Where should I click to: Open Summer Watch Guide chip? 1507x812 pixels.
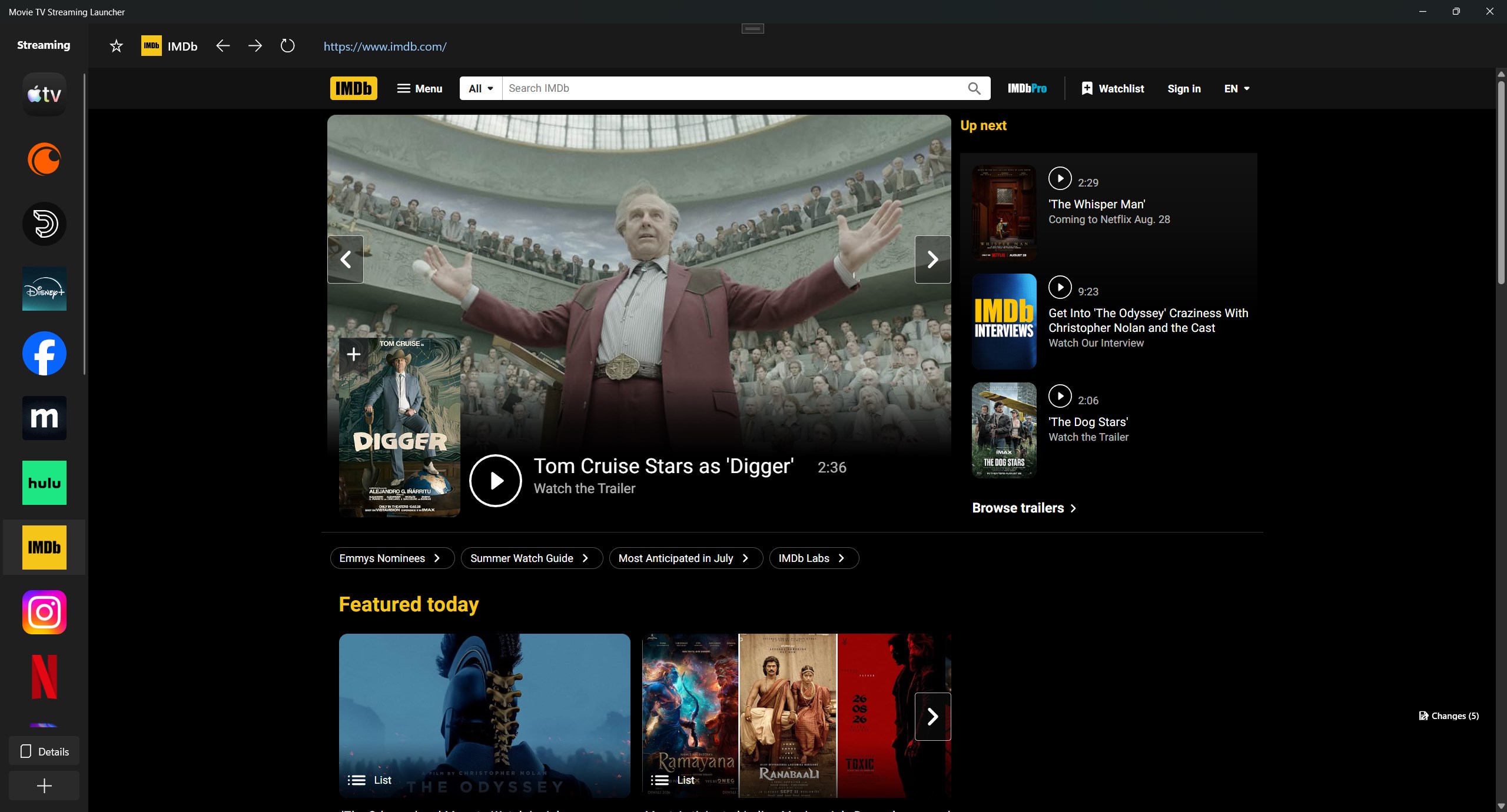pos(532,558)
